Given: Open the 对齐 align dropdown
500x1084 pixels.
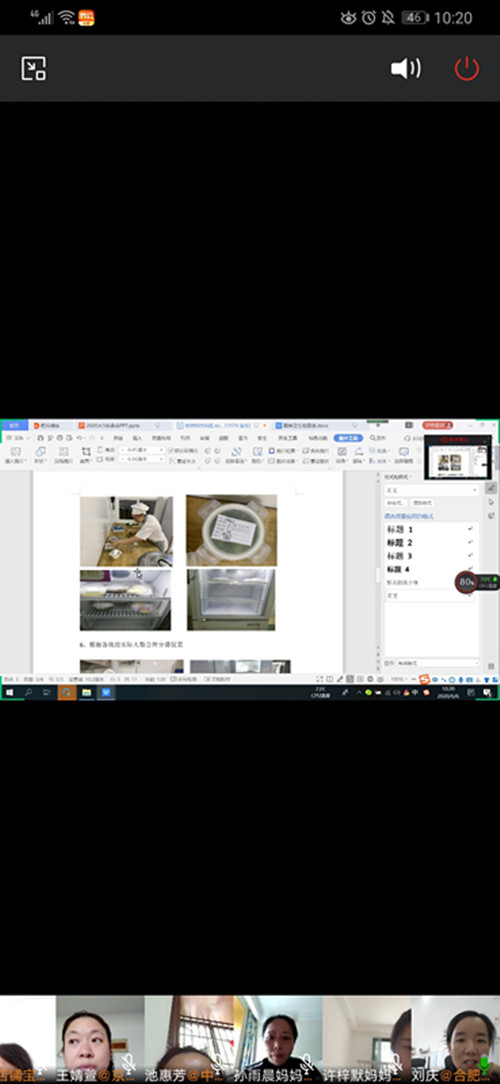Looking at the screenshot, I should point(380,460).
